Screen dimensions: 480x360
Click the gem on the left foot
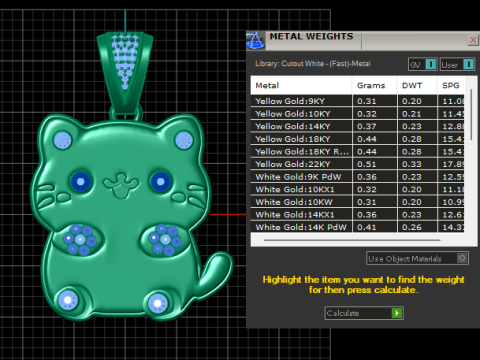click(x=68, y=300)
